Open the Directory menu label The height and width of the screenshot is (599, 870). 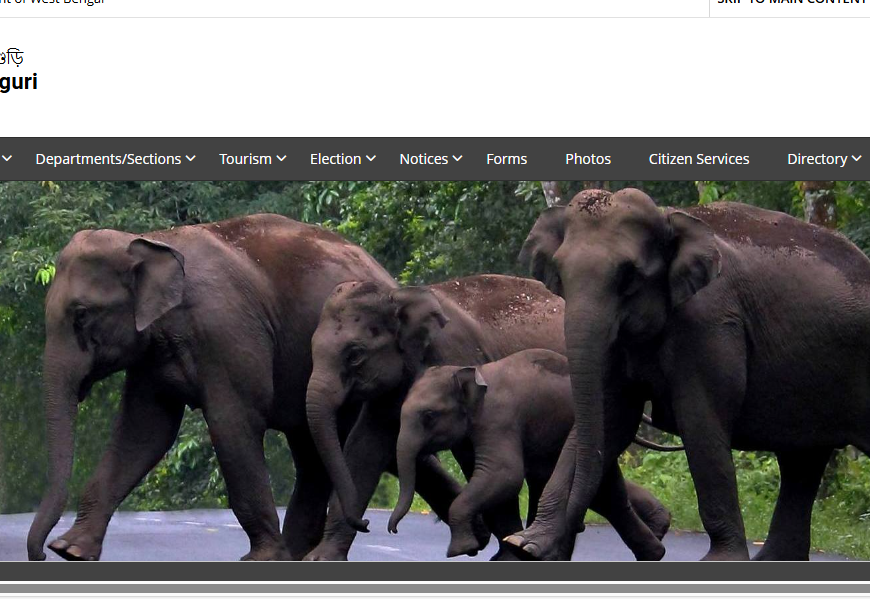point(816,159)
